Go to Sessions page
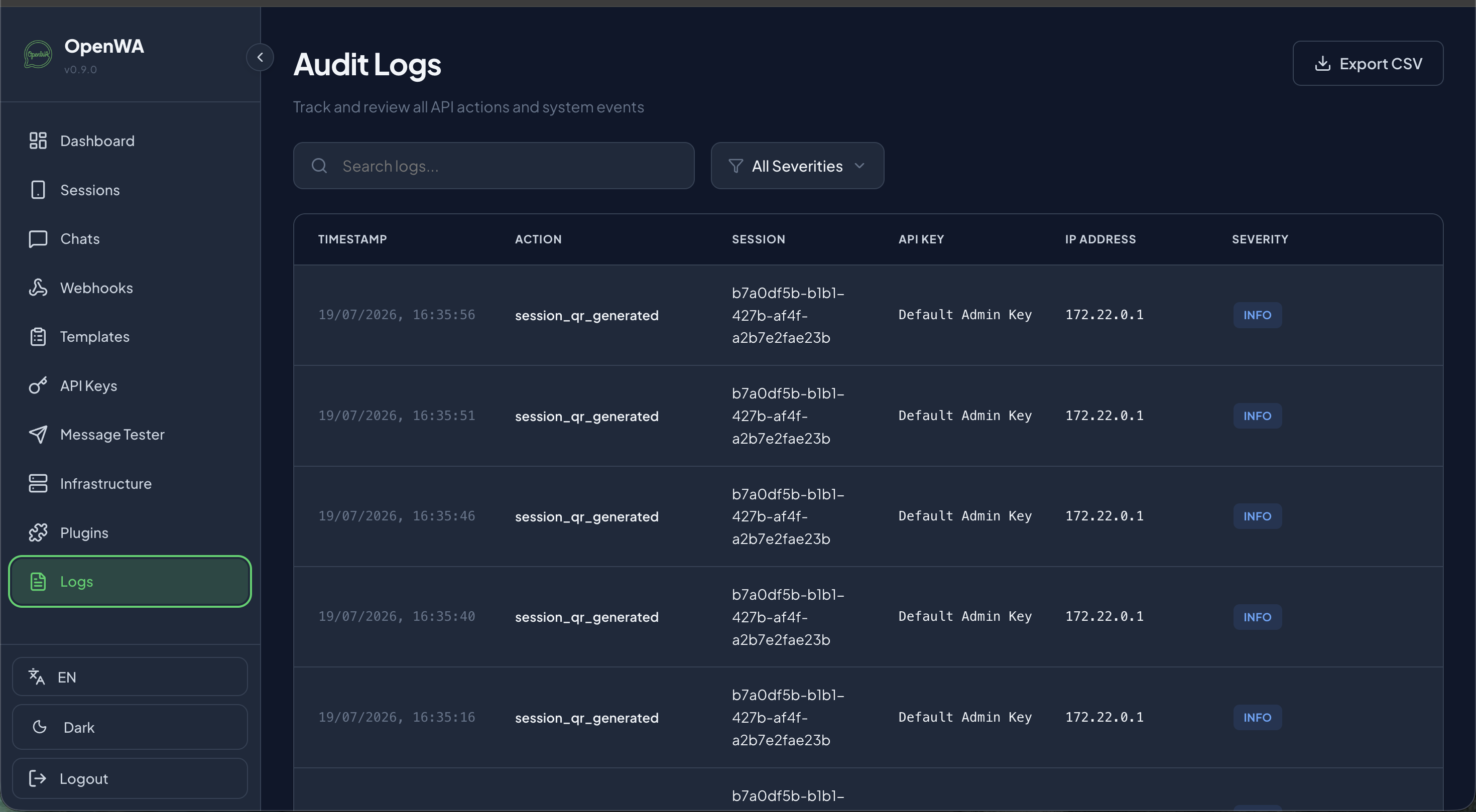 tap(131, 190)
